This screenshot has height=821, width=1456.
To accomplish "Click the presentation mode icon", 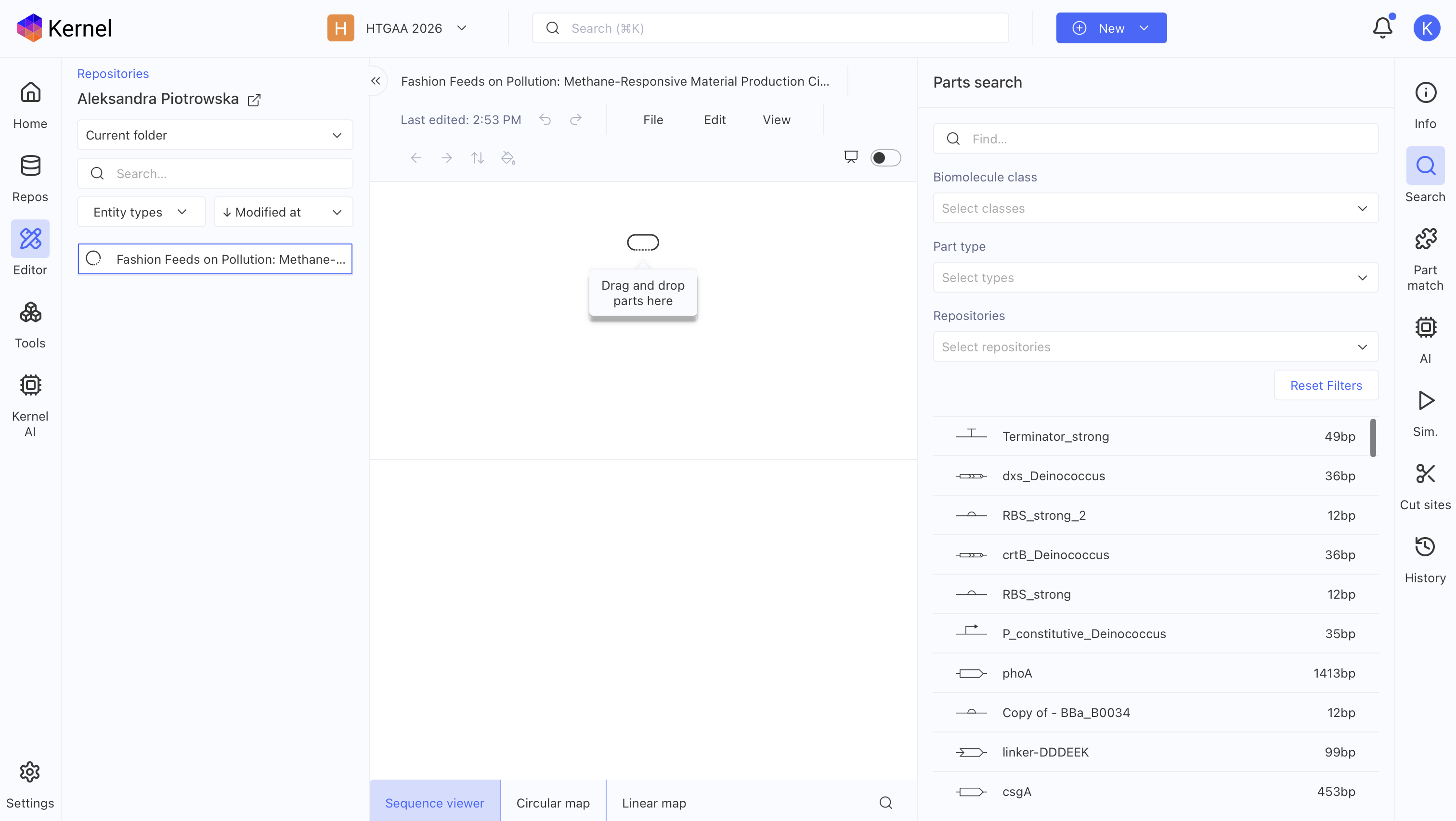I will (x=851, y=157).
